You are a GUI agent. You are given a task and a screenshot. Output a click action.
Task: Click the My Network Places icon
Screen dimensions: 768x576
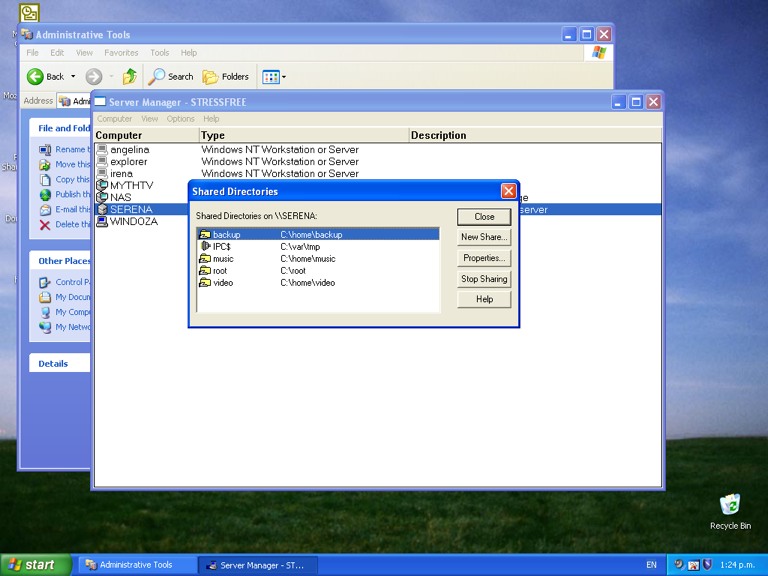click(45, 327)
